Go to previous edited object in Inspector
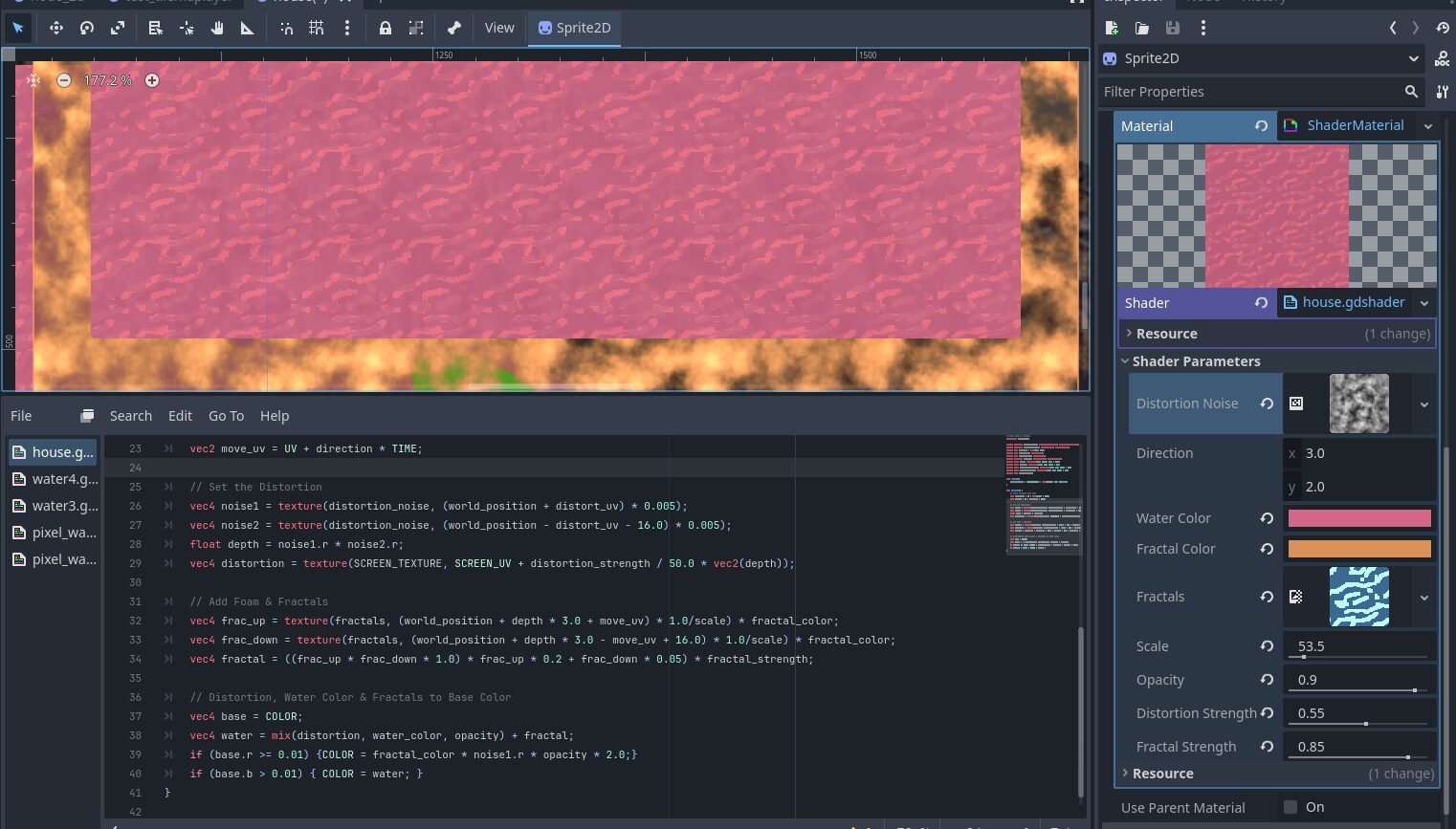 pyautogui.click(x=1393, y=28)
